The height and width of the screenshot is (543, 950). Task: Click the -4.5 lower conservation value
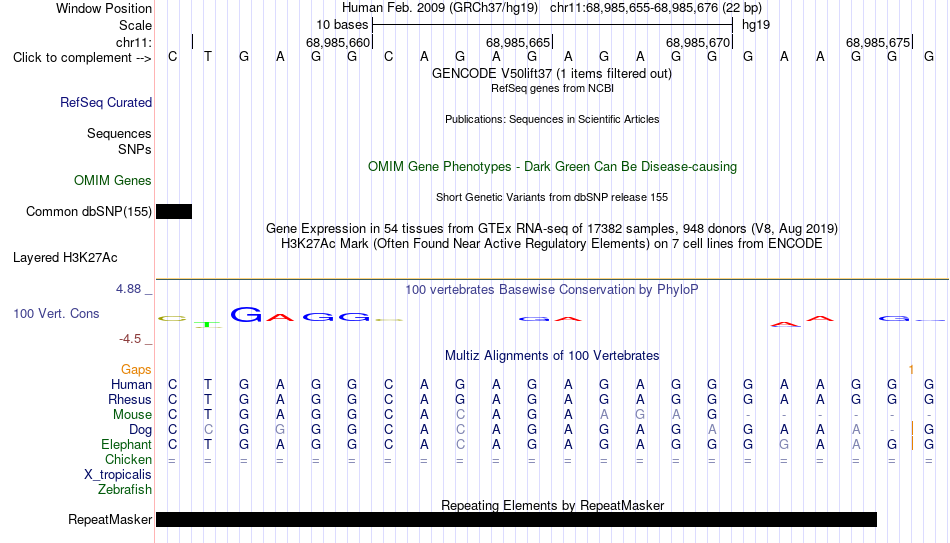pyautogui.click(x=130, y=339)
